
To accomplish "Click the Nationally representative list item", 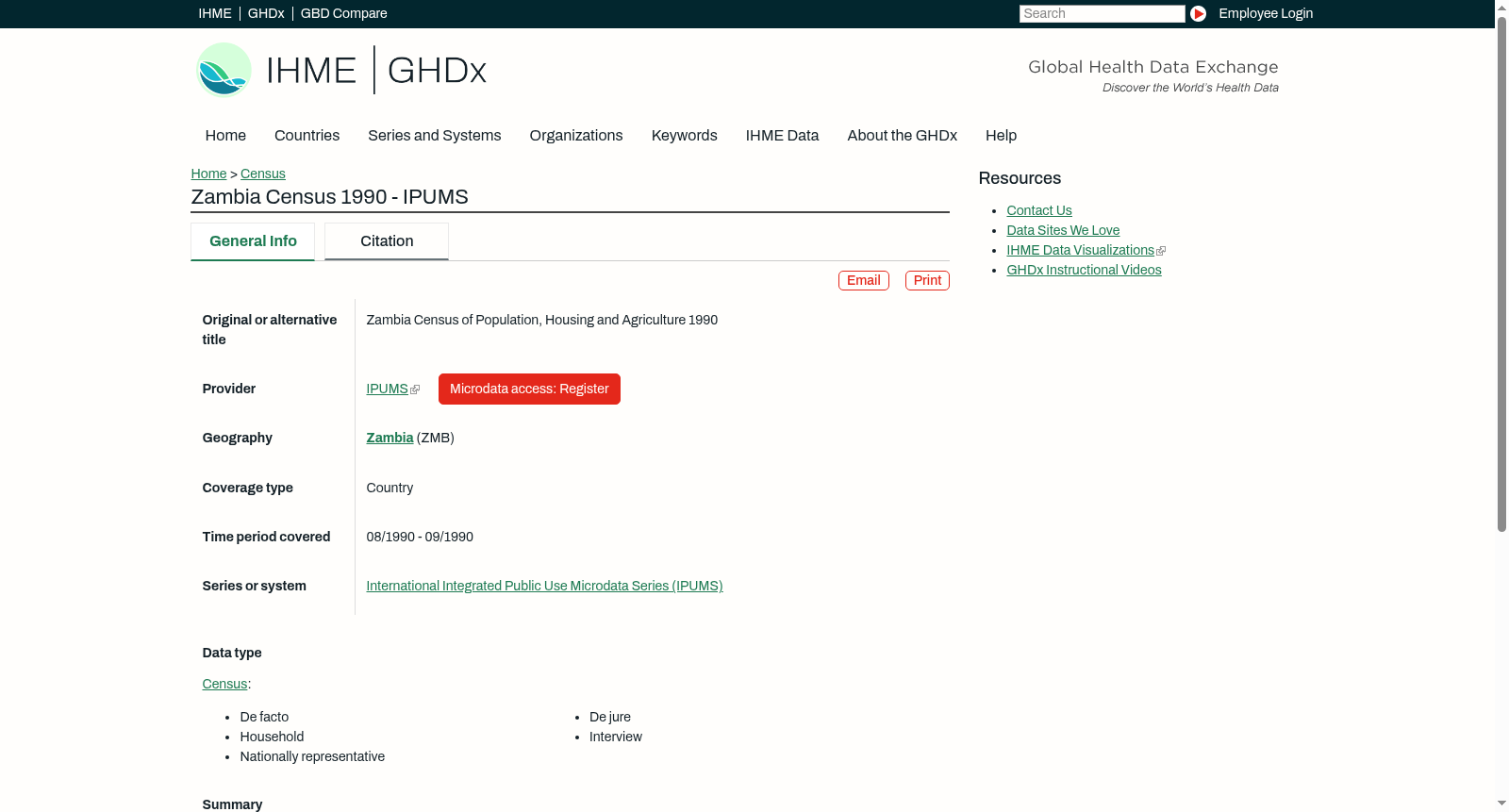I will [x=312, y=756].
